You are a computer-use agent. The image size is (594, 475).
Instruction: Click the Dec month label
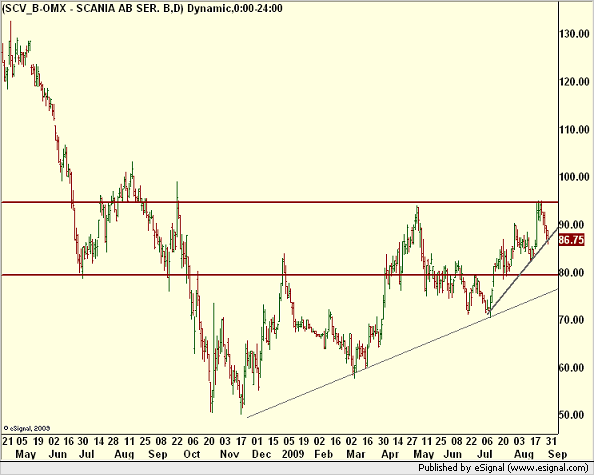(x=261, y=454)
